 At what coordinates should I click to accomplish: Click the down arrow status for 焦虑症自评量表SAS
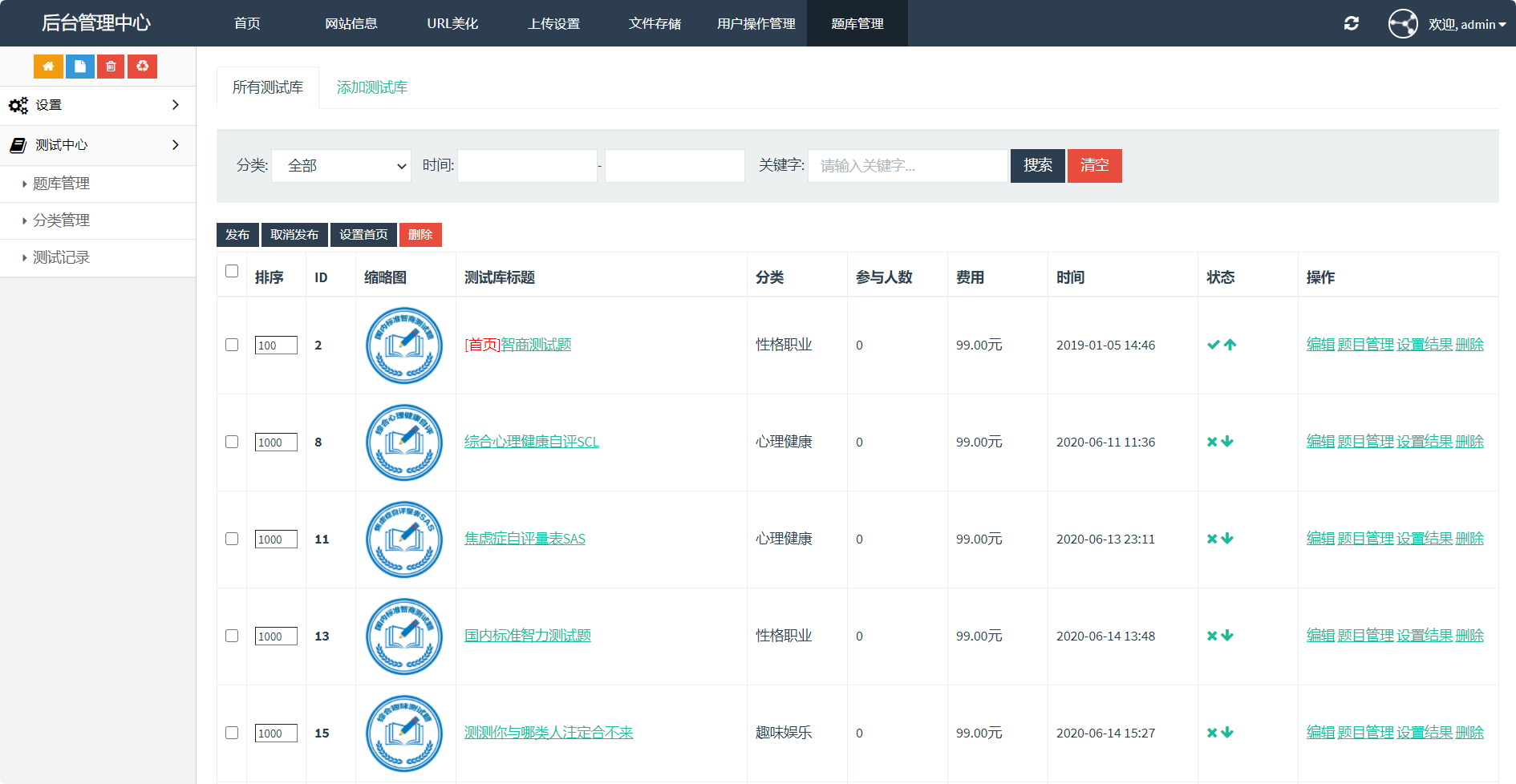click(x=1227, y=539)
